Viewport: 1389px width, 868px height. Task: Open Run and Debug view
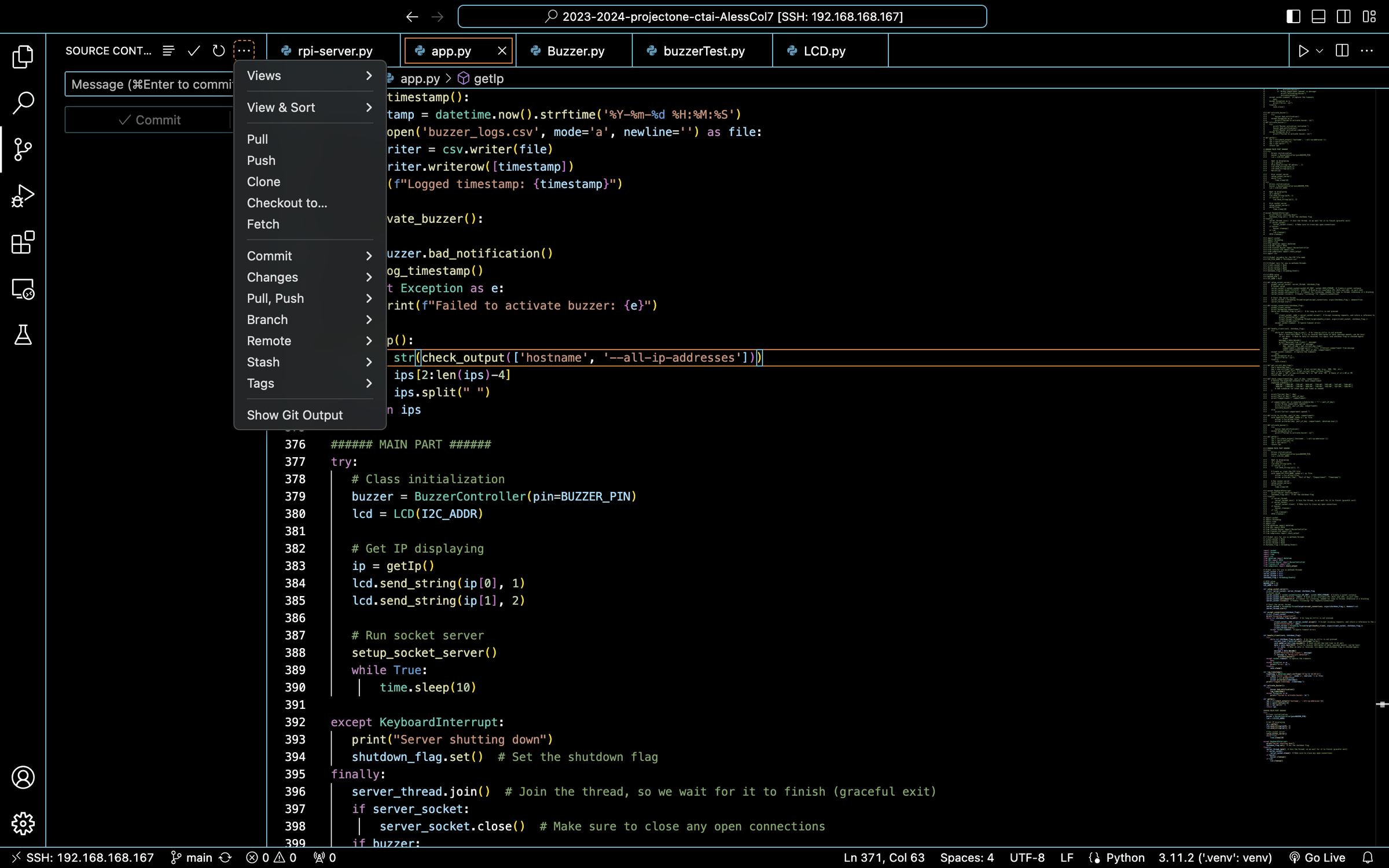click(23, 196)
